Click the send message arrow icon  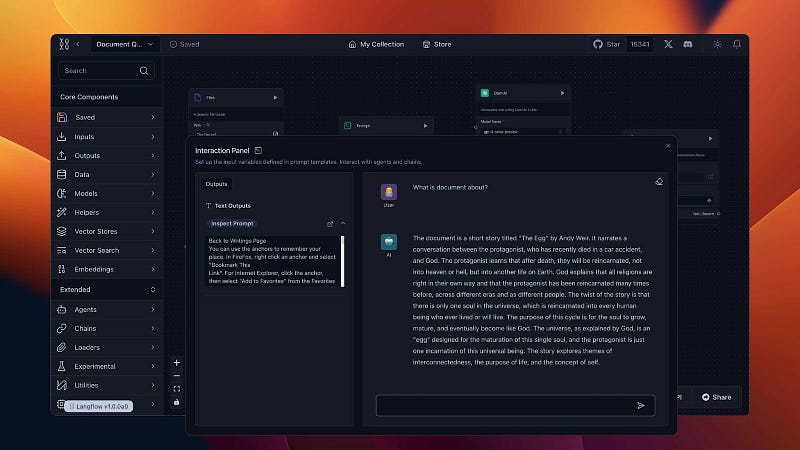pos(640,405)
